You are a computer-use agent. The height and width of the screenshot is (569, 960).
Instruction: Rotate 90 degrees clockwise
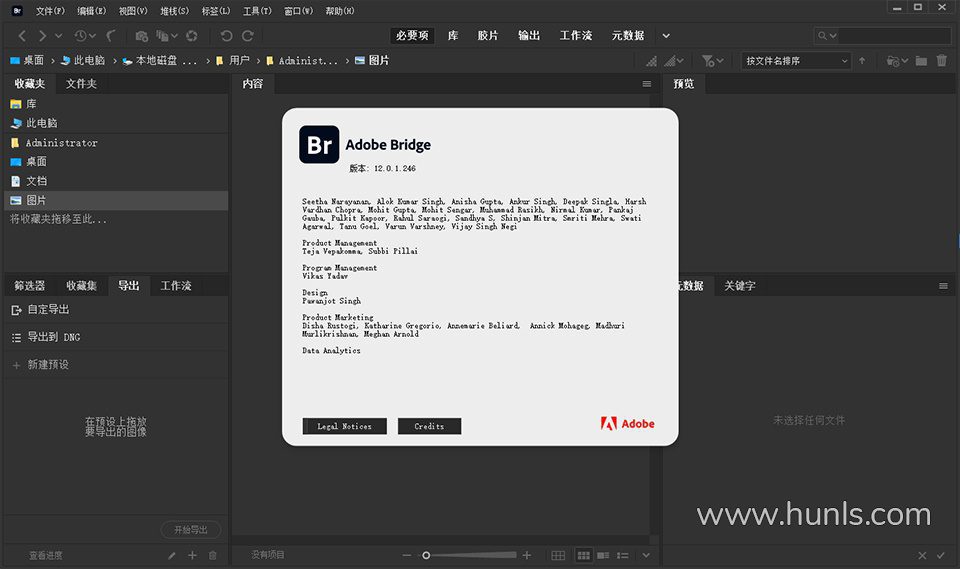click(248, 36)
